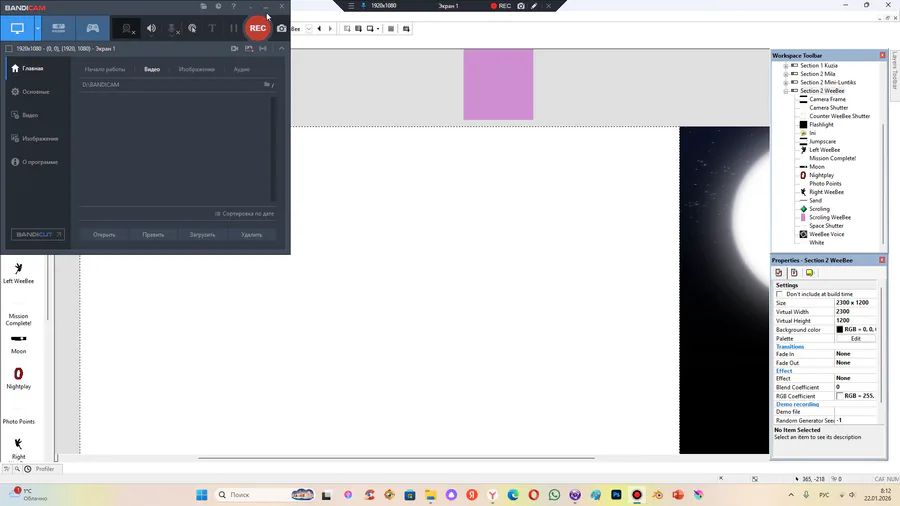Click previous frame arrow in toolbar
This screenshot has height=506, width=900.
click(x=319, y=29)
